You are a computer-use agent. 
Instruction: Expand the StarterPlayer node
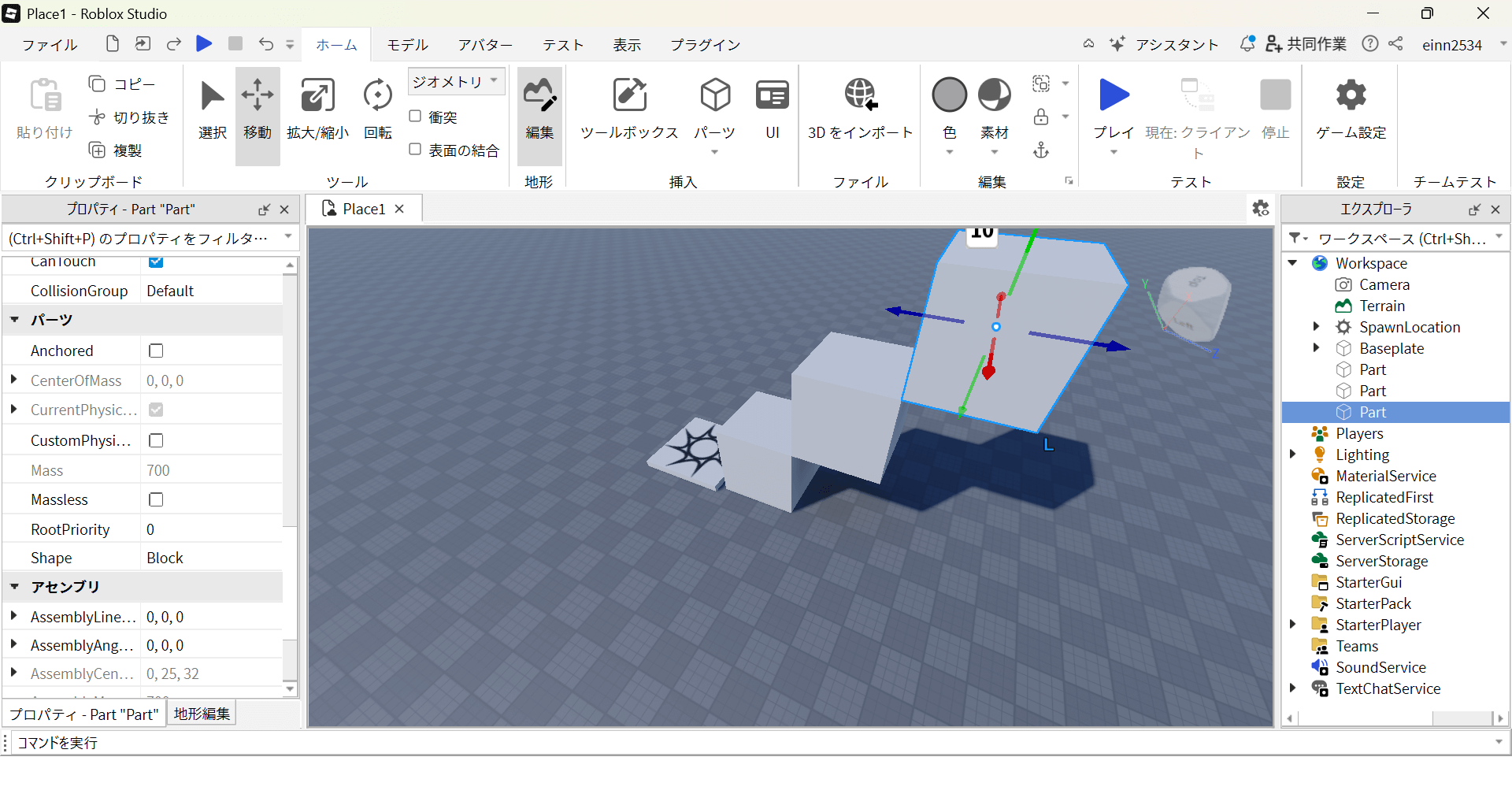tap(1292, 624)
